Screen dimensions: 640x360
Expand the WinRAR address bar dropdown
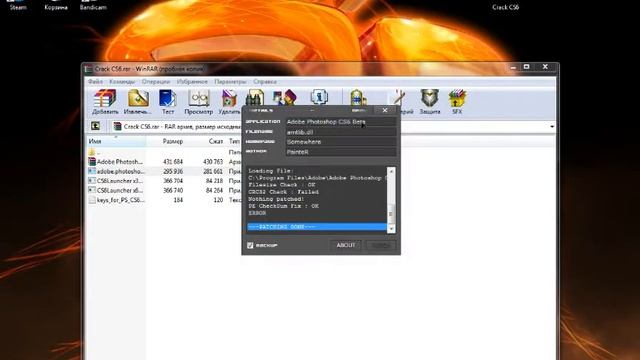click(x=552, y=127)
